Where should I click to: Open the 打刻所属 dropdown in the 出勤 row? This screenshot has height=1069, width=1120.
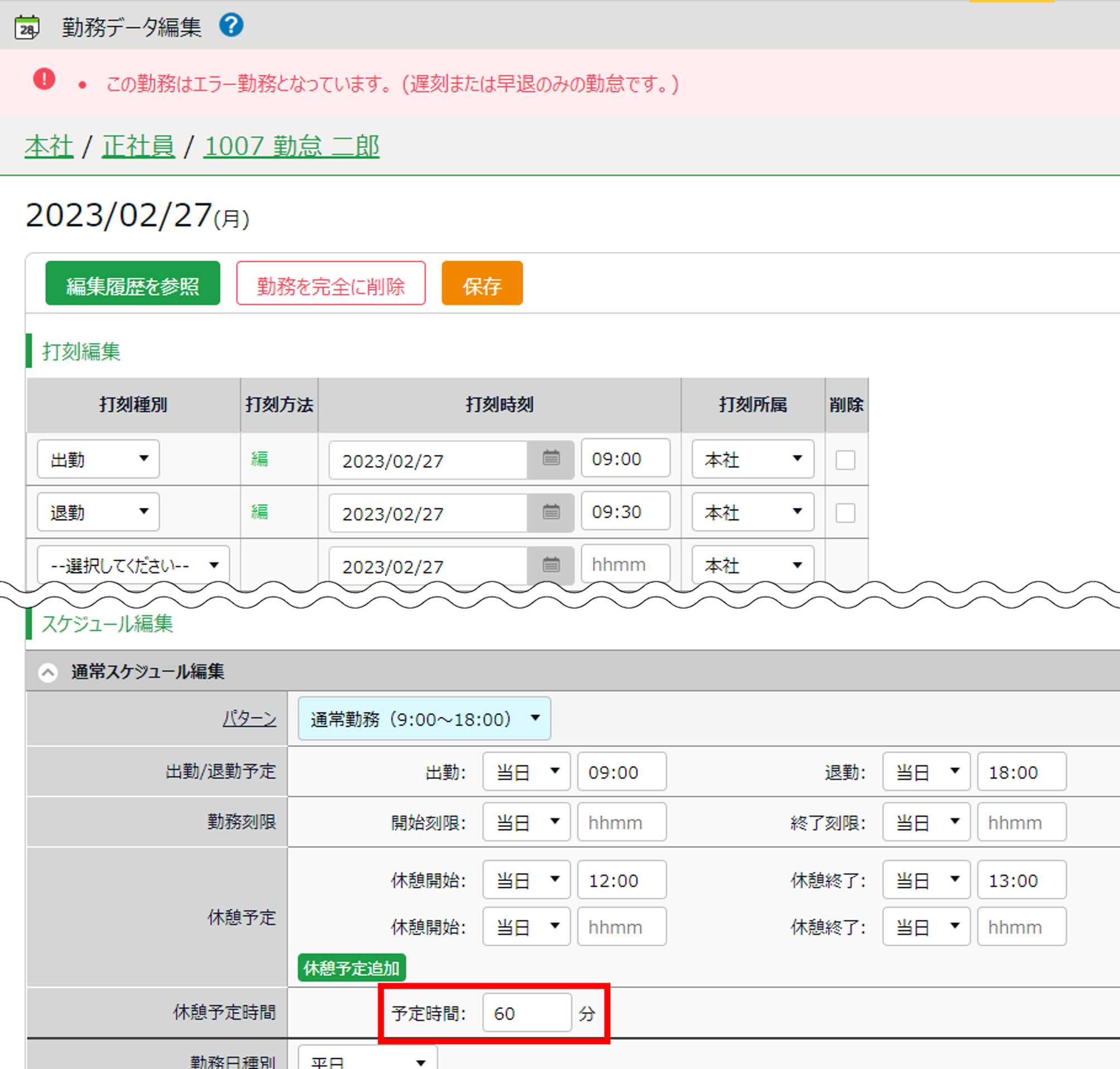pyautogui.click(x=752, y=459)
